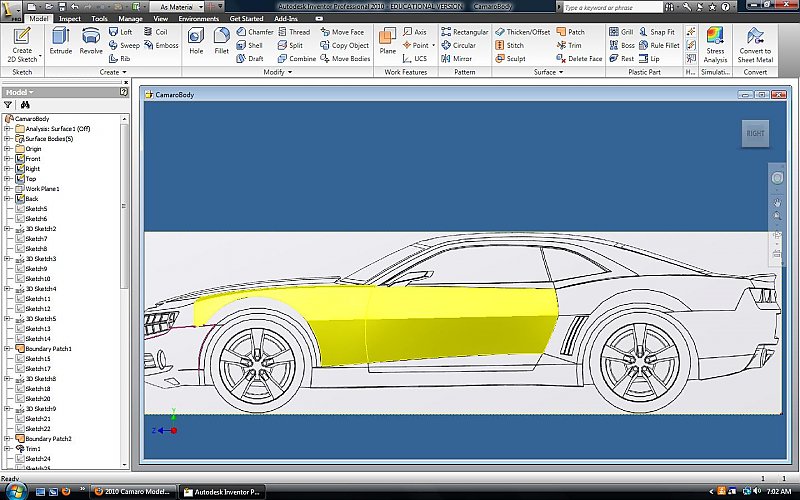Open the Model tab
Image resolution: width=800 pixels, height=500 pixels.
click(38, 18)
